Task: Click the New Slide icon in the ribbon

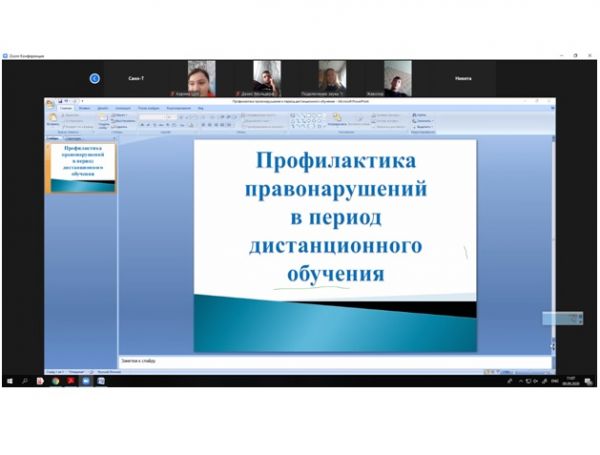Action: pos(104,119)
